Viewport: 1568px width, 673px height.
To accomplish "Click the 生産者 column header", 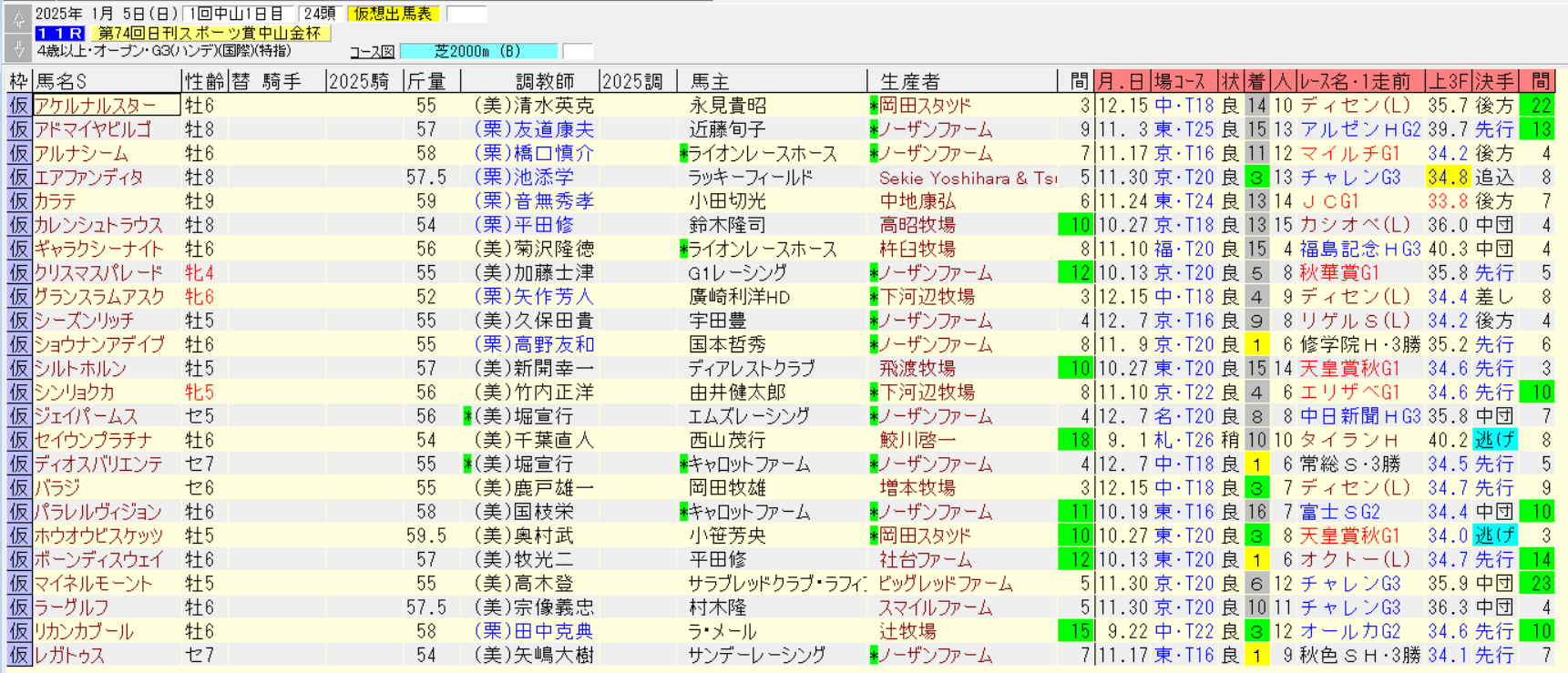I will pyautogui.click(x=962, y=81).
